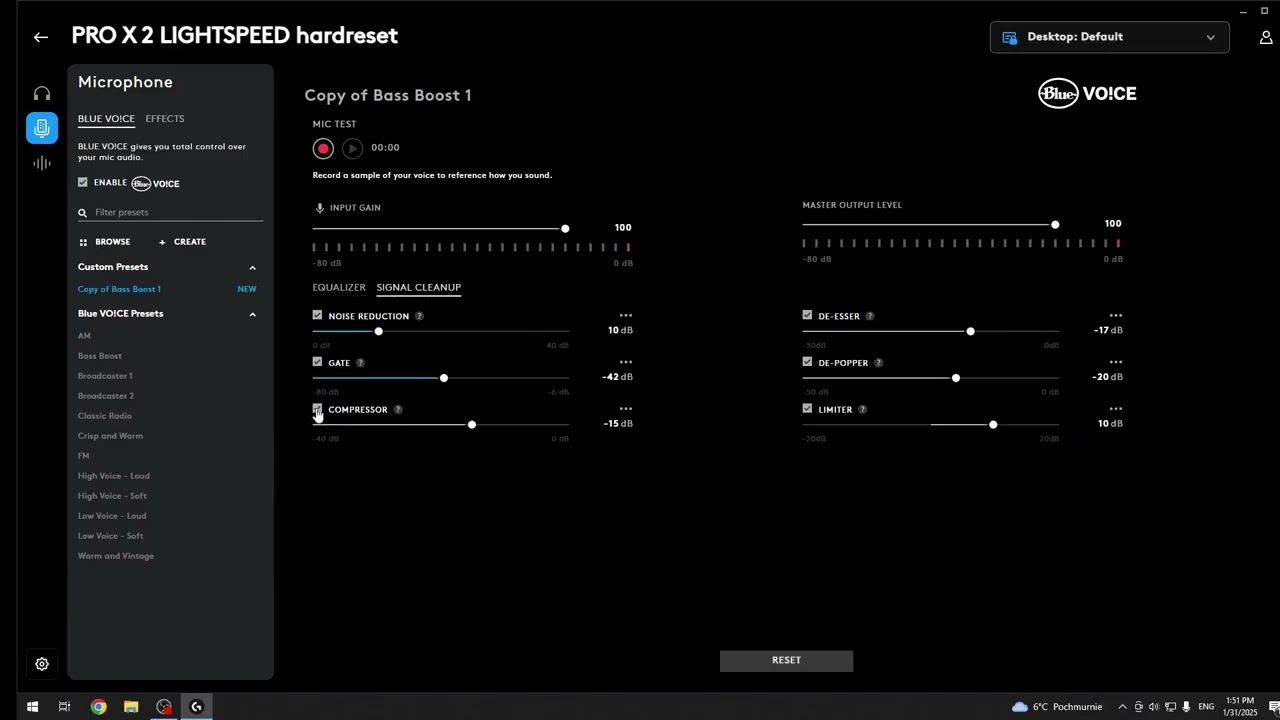This screenshot has height=720, width=1280.
Task: Open Gate more options dots
Action: pos(626,362)
